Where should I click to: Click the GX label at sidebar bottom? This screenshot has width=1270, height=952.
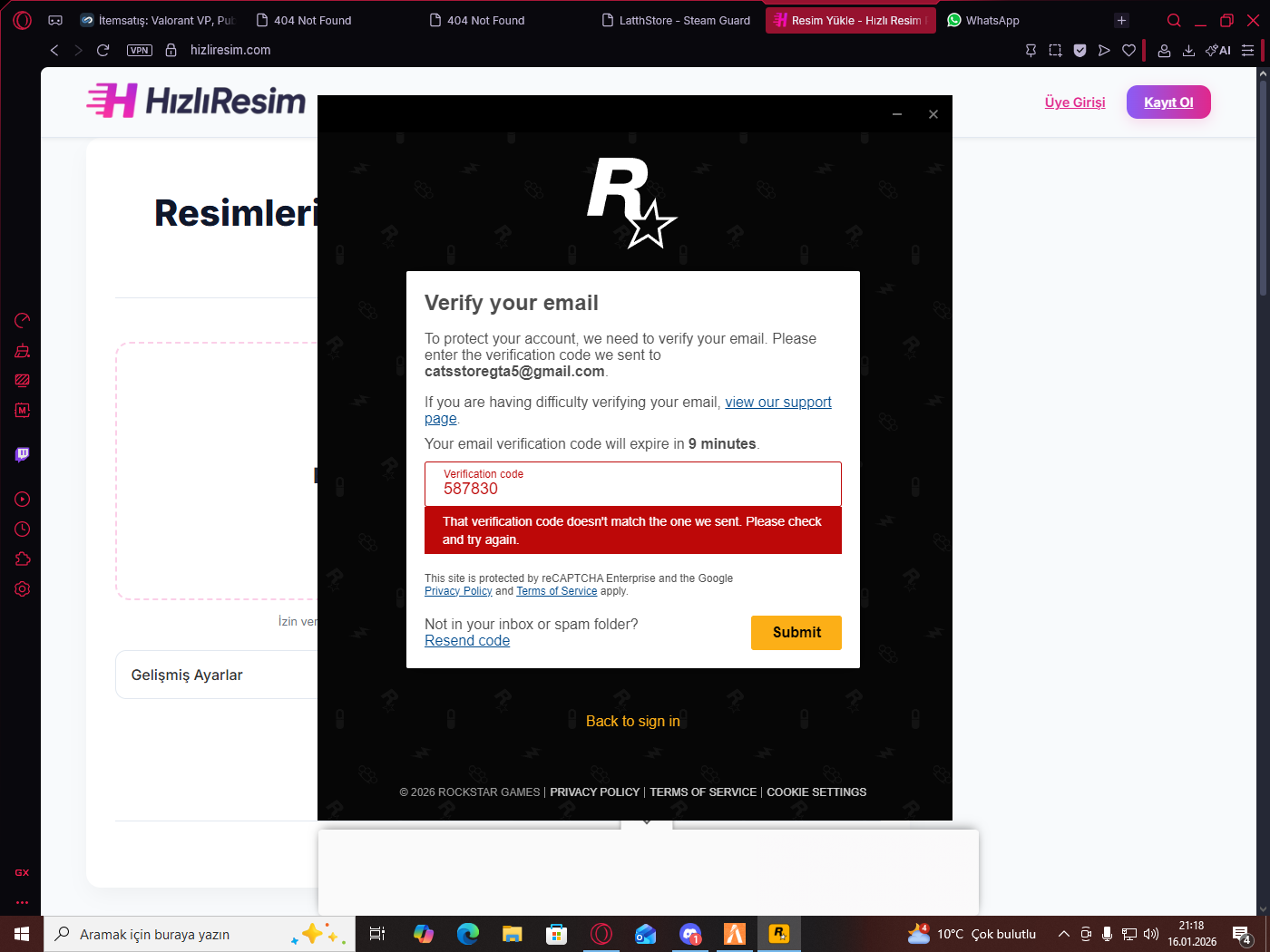(x=22, y=872)
